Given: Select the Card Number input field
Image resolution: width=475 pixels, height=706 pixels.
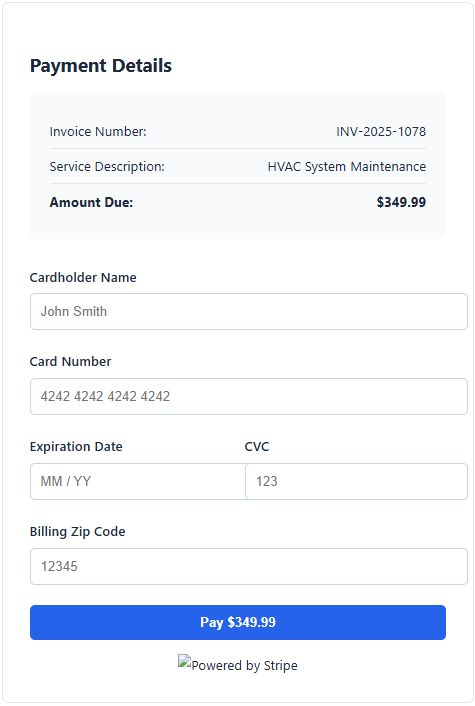Looking at the screenshot, I should tap(249, 397).
